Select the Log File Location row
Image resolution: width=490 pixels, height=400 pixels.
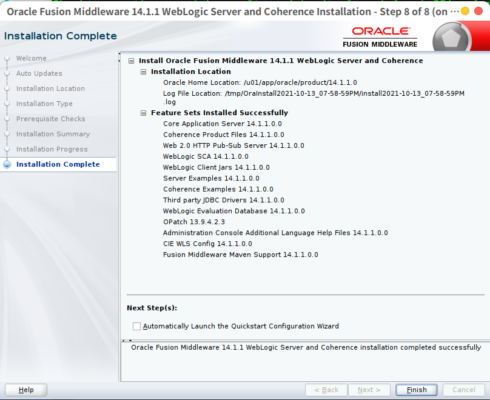tap(314, 98)
